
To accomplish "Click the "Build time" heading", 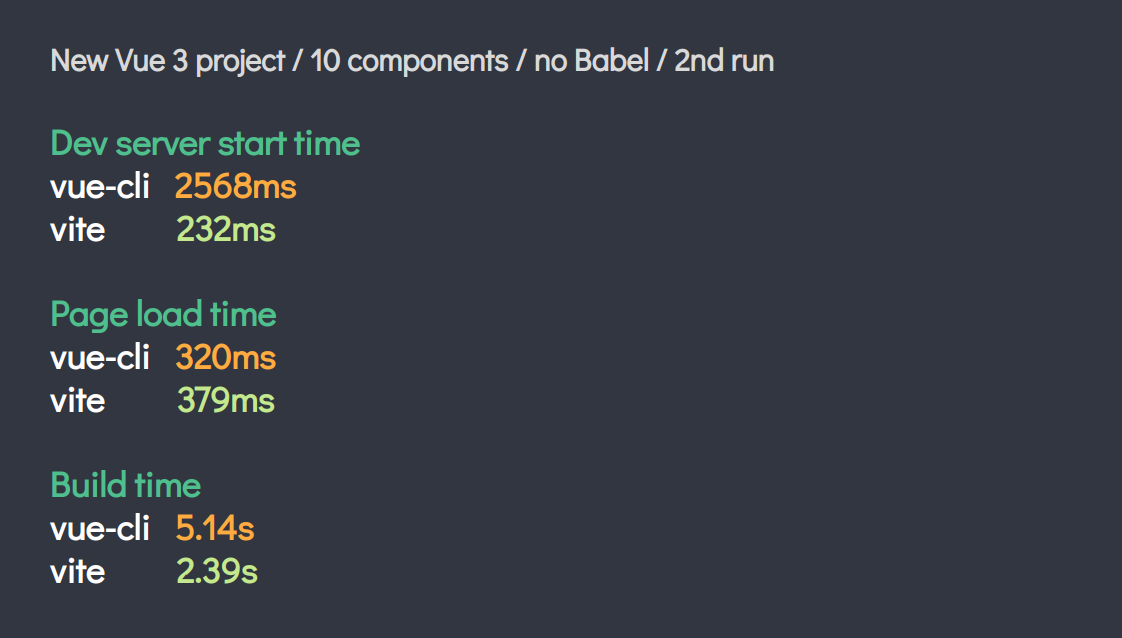I will [126, 486].
